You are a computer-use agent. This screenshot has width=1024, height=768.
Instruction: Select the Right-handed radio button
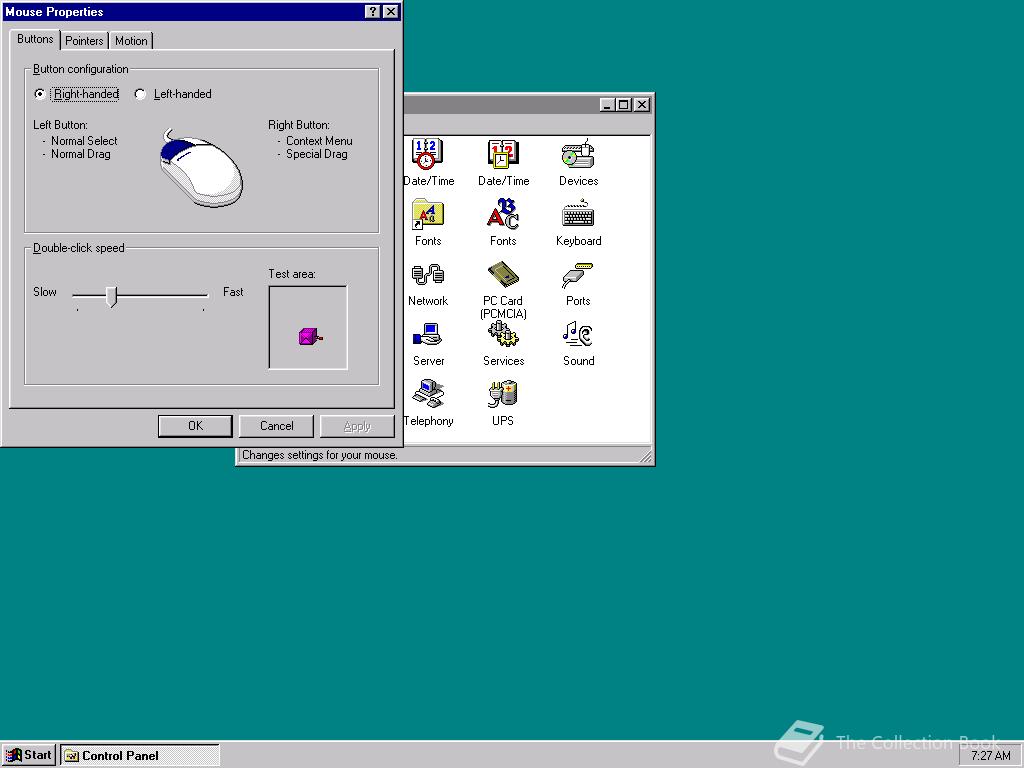point(40,94)
